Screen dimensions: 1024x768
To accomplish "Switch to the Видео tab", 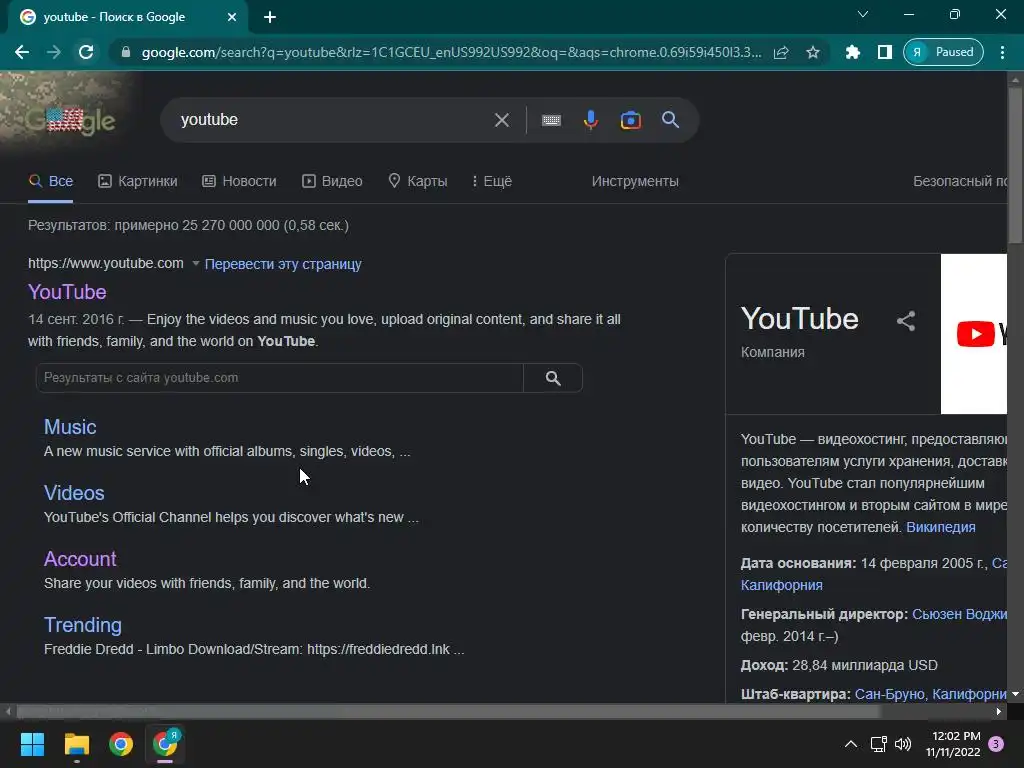I will (x=332, y=182).
